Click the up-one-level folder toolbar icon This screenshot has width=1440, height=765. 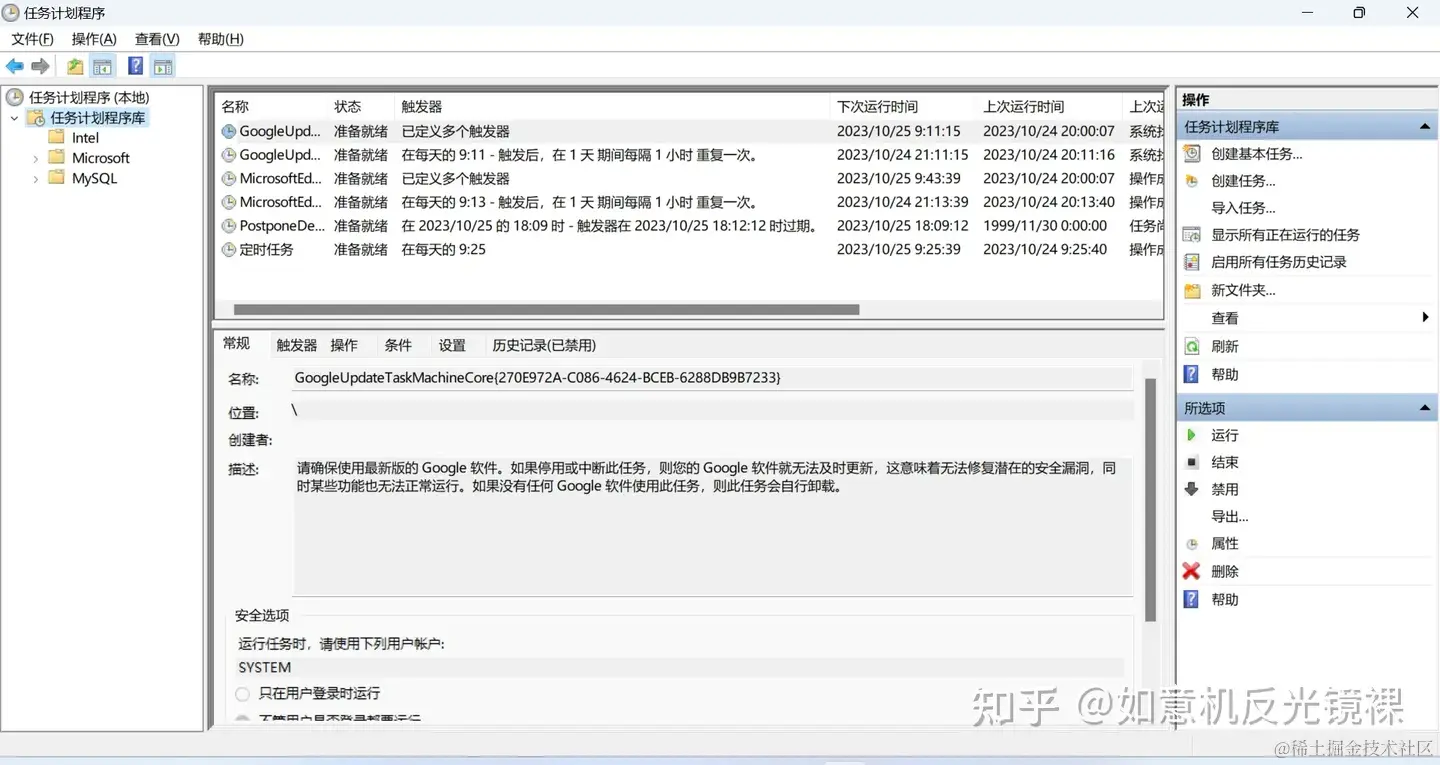[x=75, y=67]
